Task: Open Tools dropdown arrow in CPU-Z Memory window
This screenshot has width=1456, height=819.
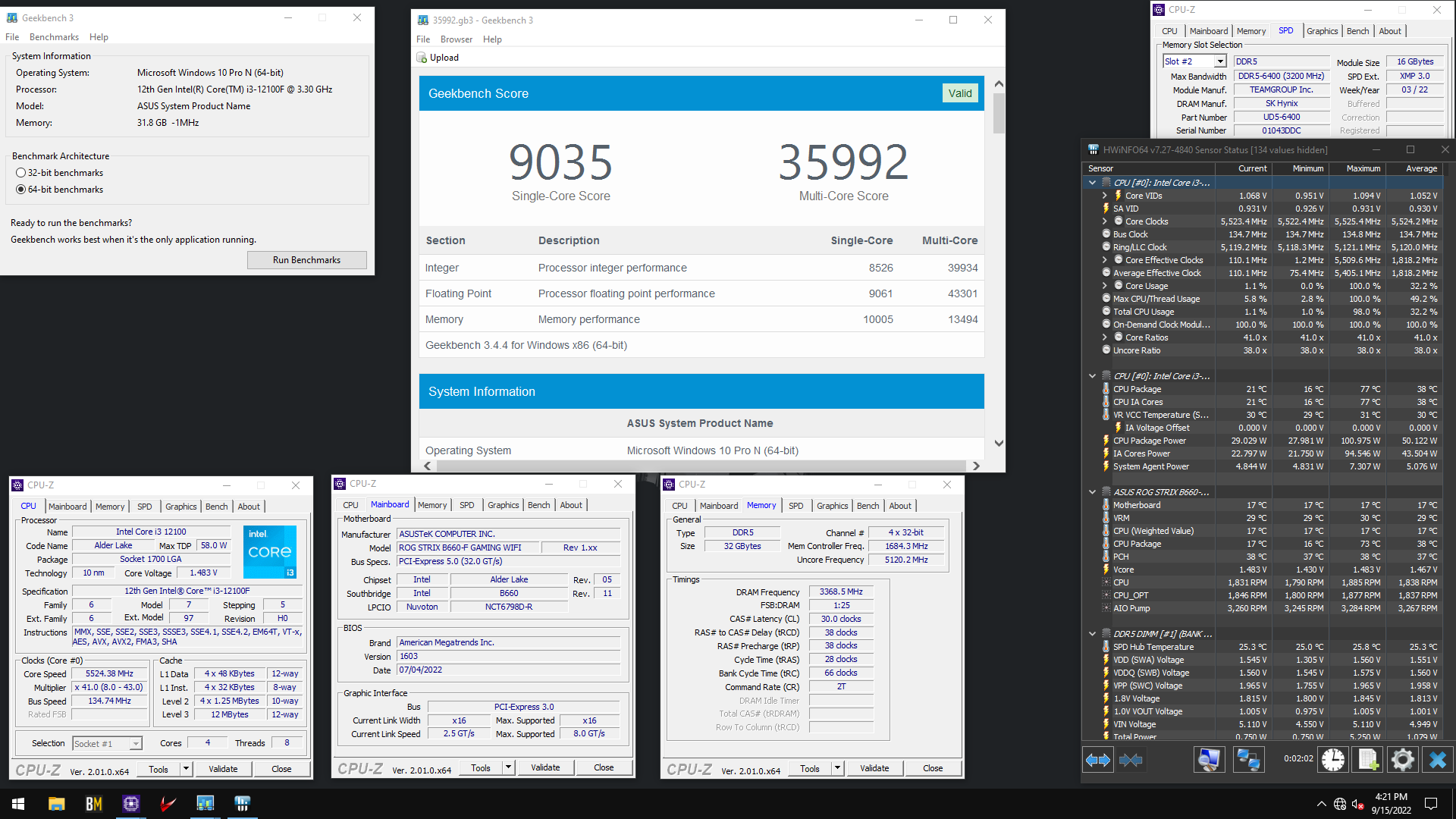Action: tap(837, 768)
